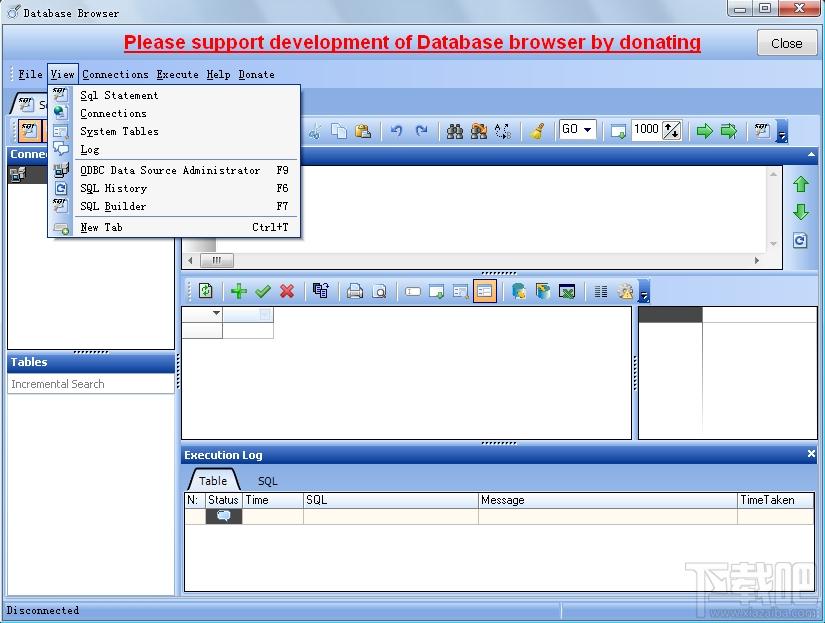Collapse the SQL panel with the up arrow
The width and height of the screenshot is (825, 623).
(x=811, y=155)
